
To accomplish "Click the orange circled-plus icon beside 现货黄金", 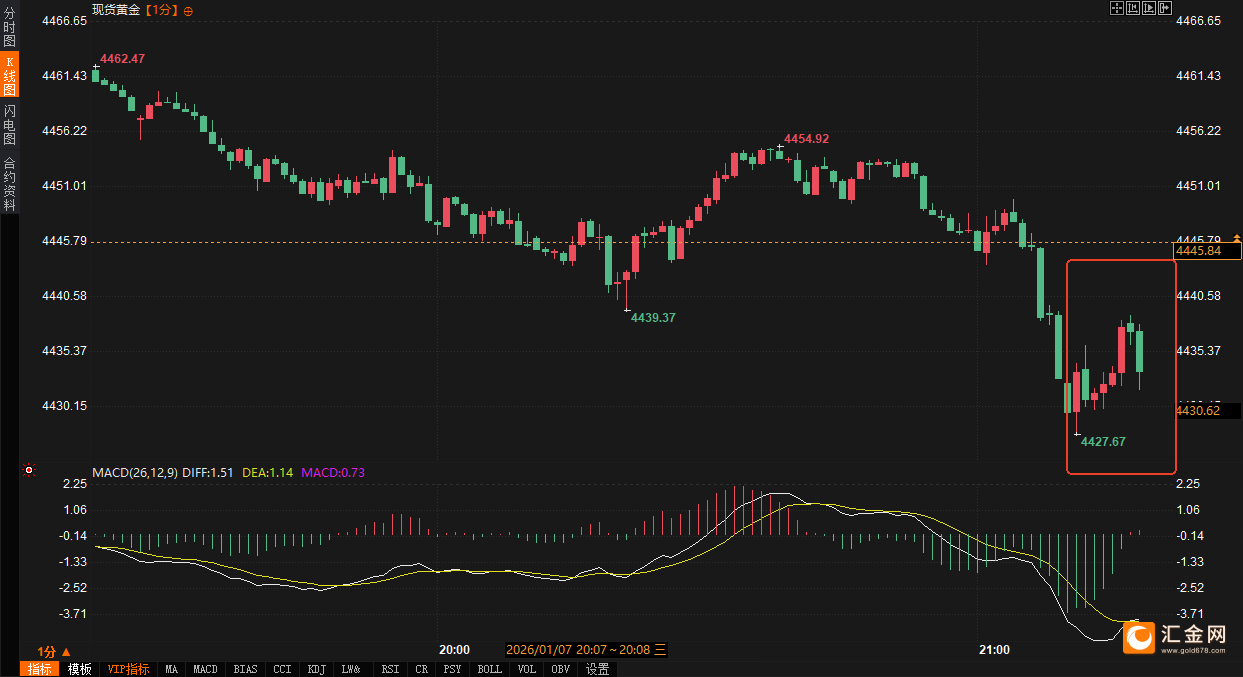I will point(189,10).
